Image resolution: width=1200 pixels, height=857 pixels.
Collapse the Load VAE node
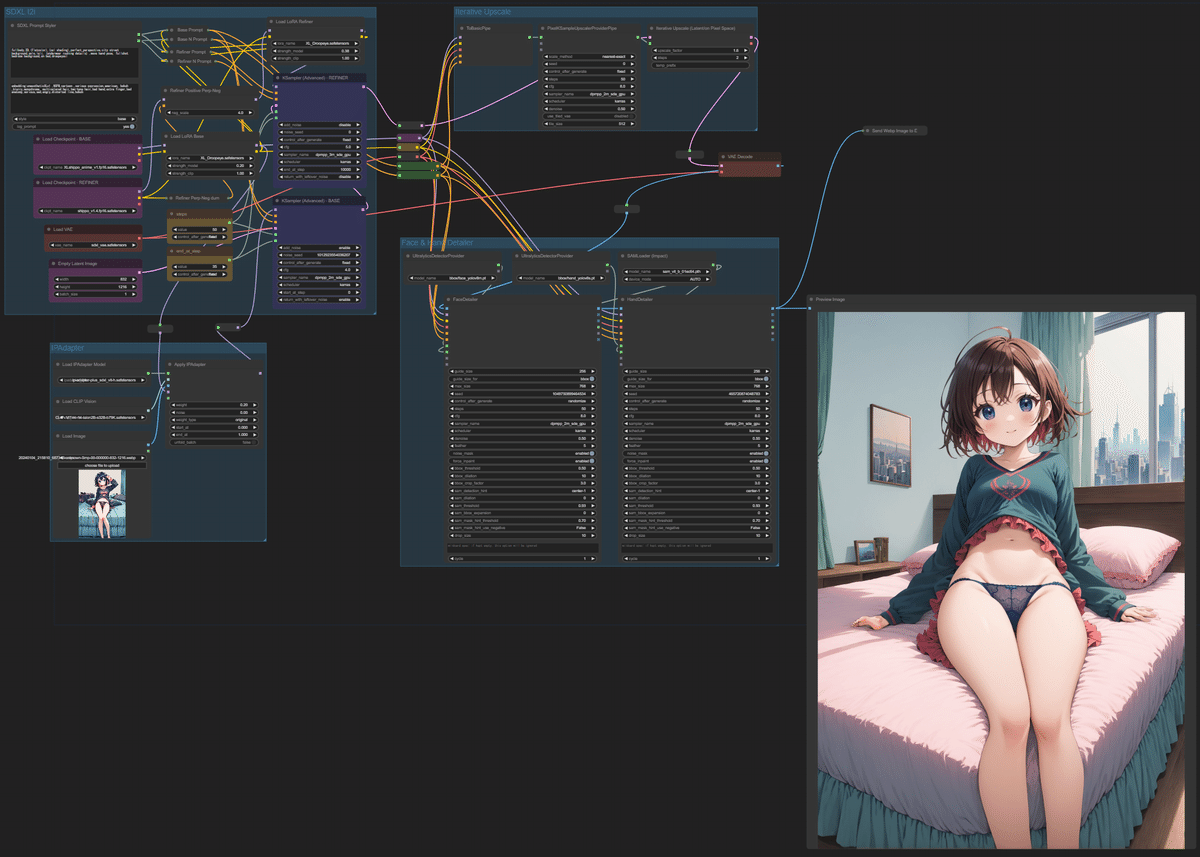click(x=49, y=229)
